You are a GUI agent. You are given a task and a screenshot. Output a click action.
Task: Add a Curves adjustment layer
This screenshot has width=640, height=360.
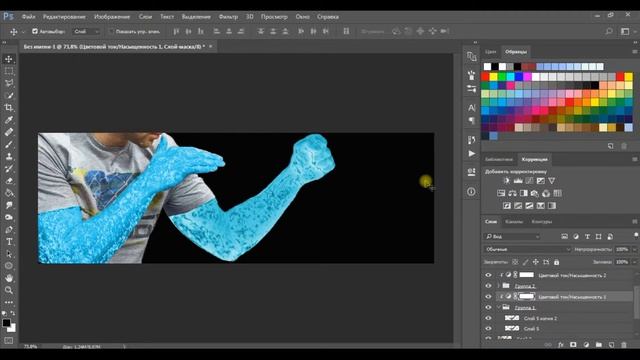point(529,181)
